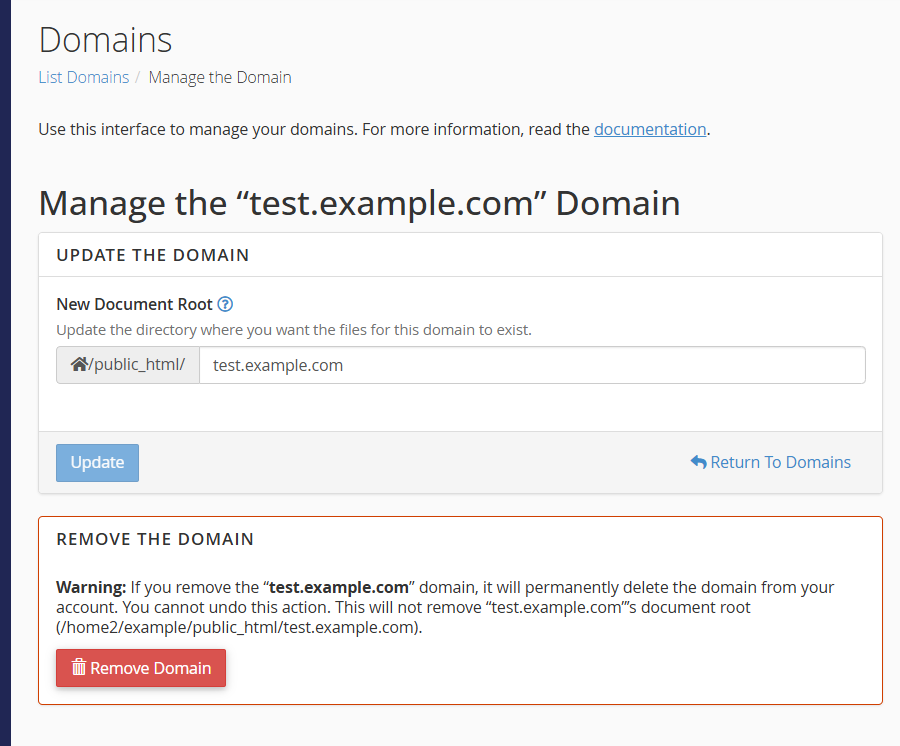This screenshot has height=746, width=900.
Task: Click the Manage the "test.example.com" Domain heading
Action: (359, 203)
